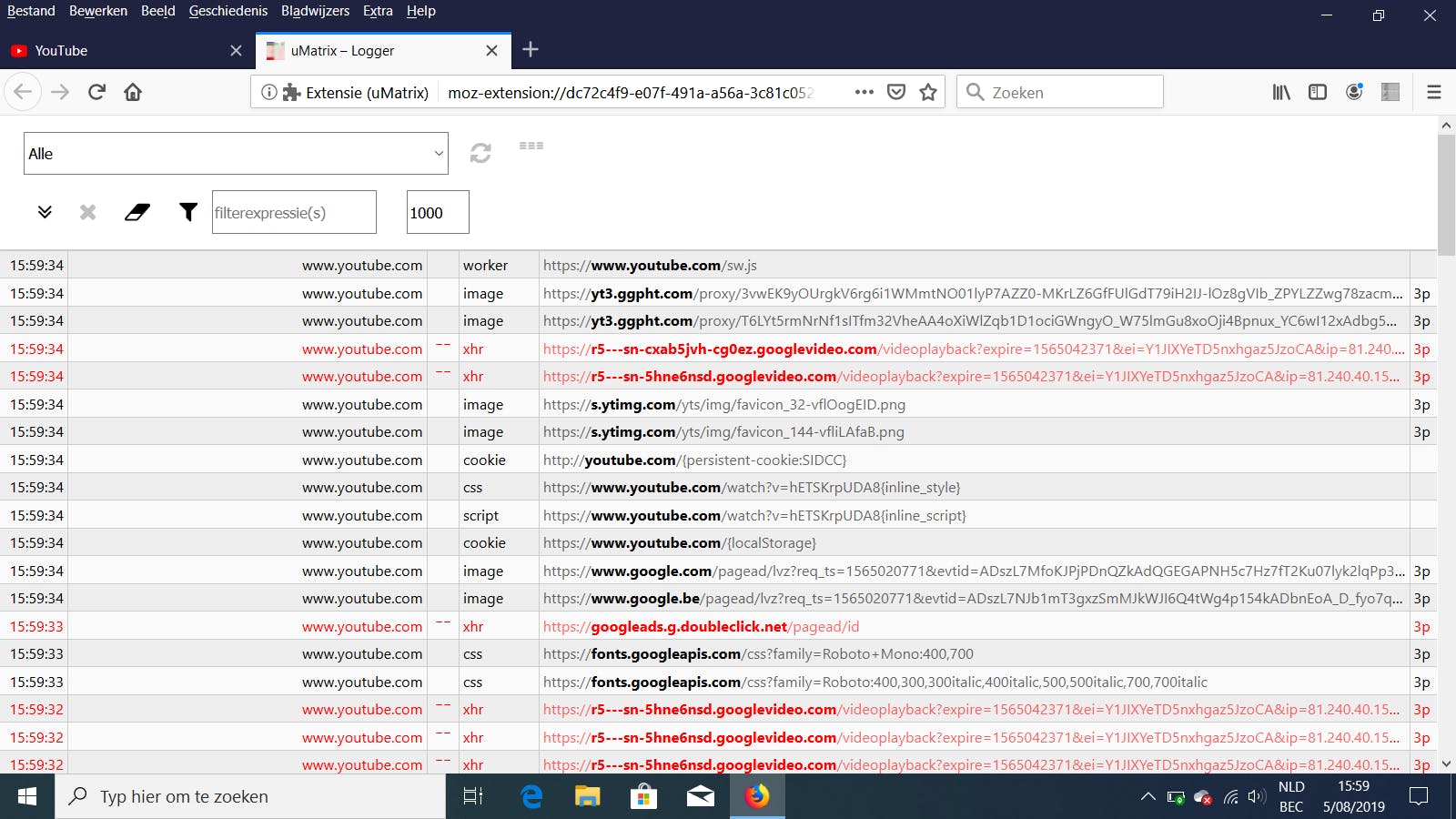Launch Microsoft Edge from the taskbar
Image resolution: width=1456 pixels, height=819 pixels.
[531, 796]
